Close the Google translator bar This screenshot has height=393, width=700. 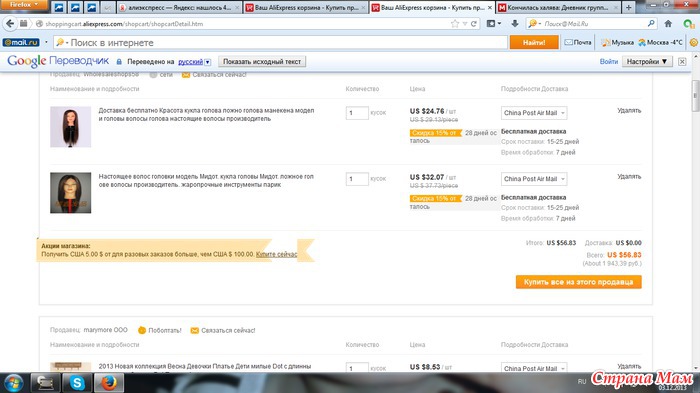[682, 62]
